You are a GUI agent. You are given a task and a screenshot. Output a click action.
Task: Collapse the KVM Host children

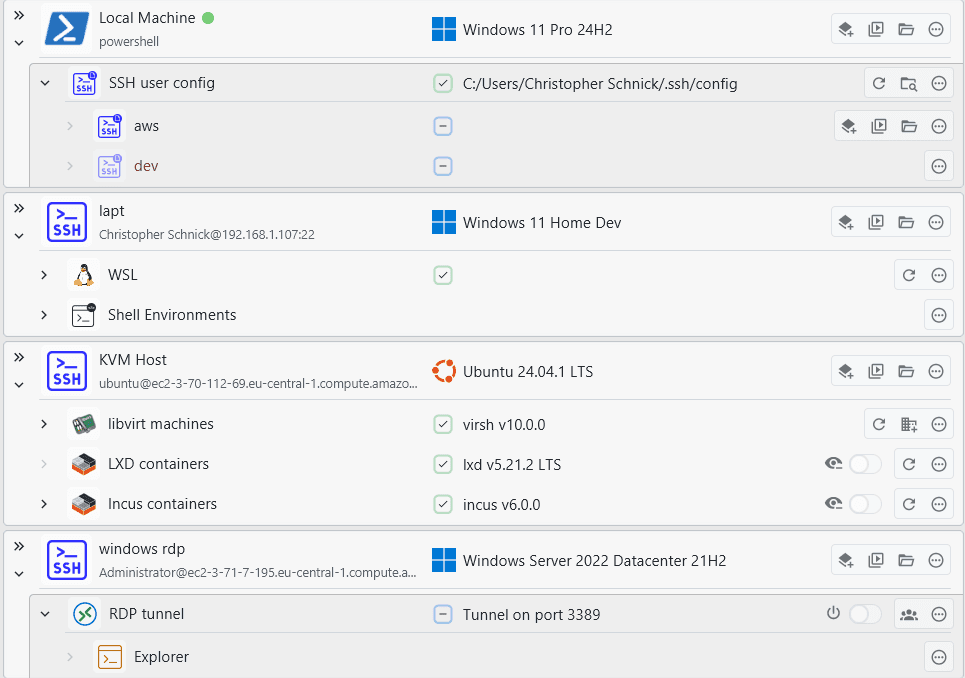click(x=18, y=385)
